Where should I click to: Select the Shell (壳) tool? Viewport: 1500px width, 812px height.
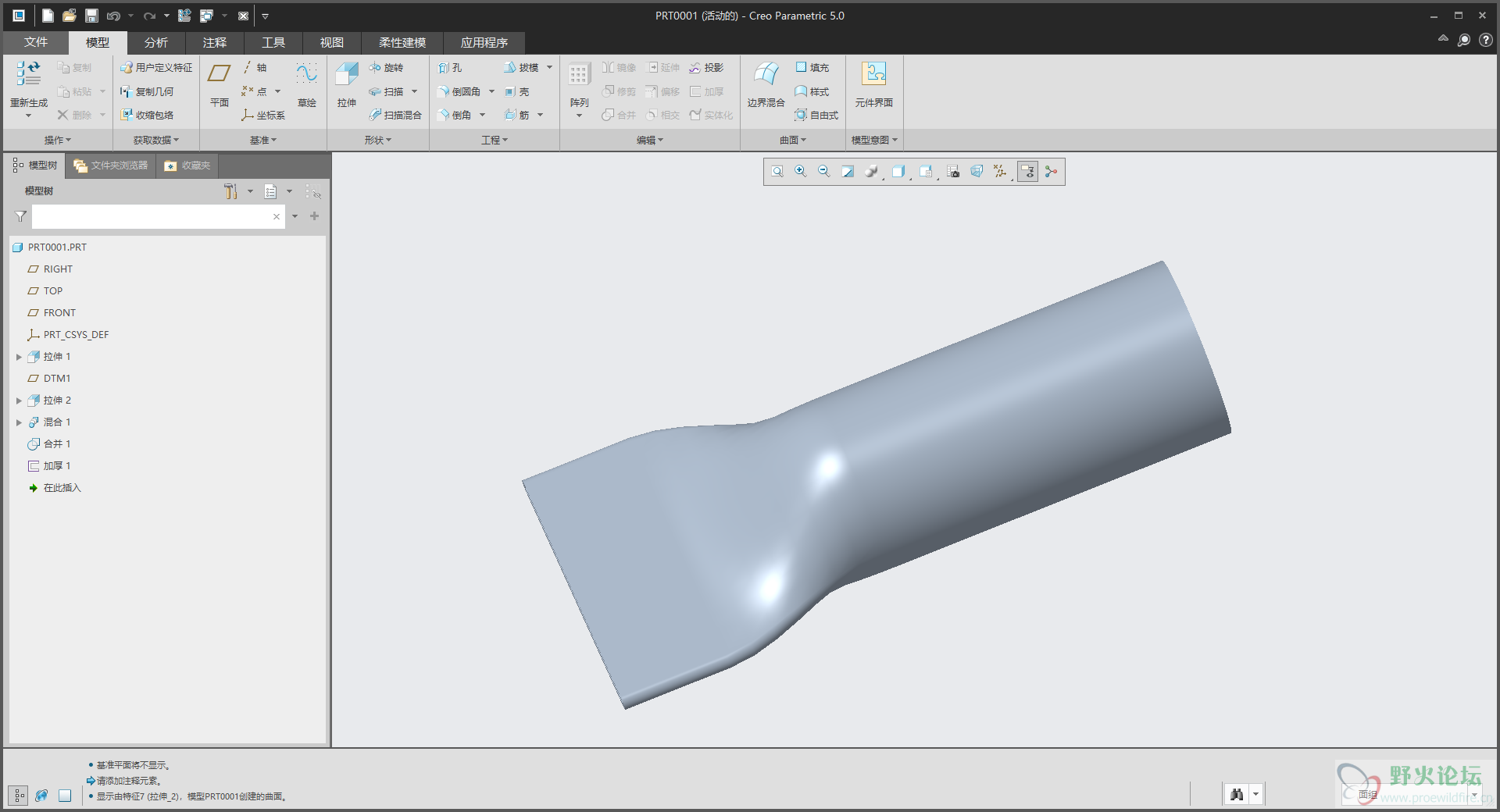click(x=517, y=91)
